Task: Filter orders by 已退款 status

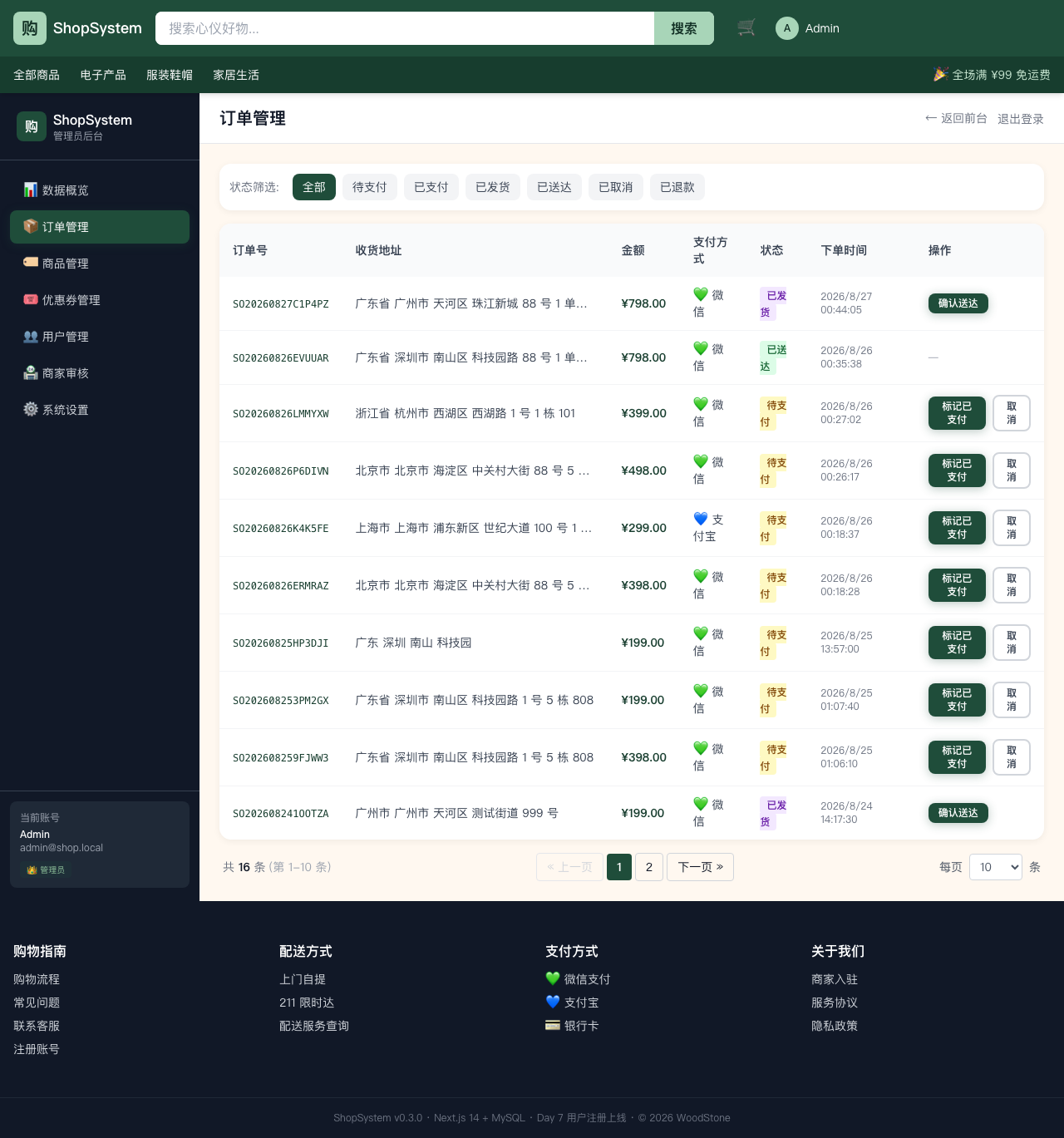Action: point(677,187)
